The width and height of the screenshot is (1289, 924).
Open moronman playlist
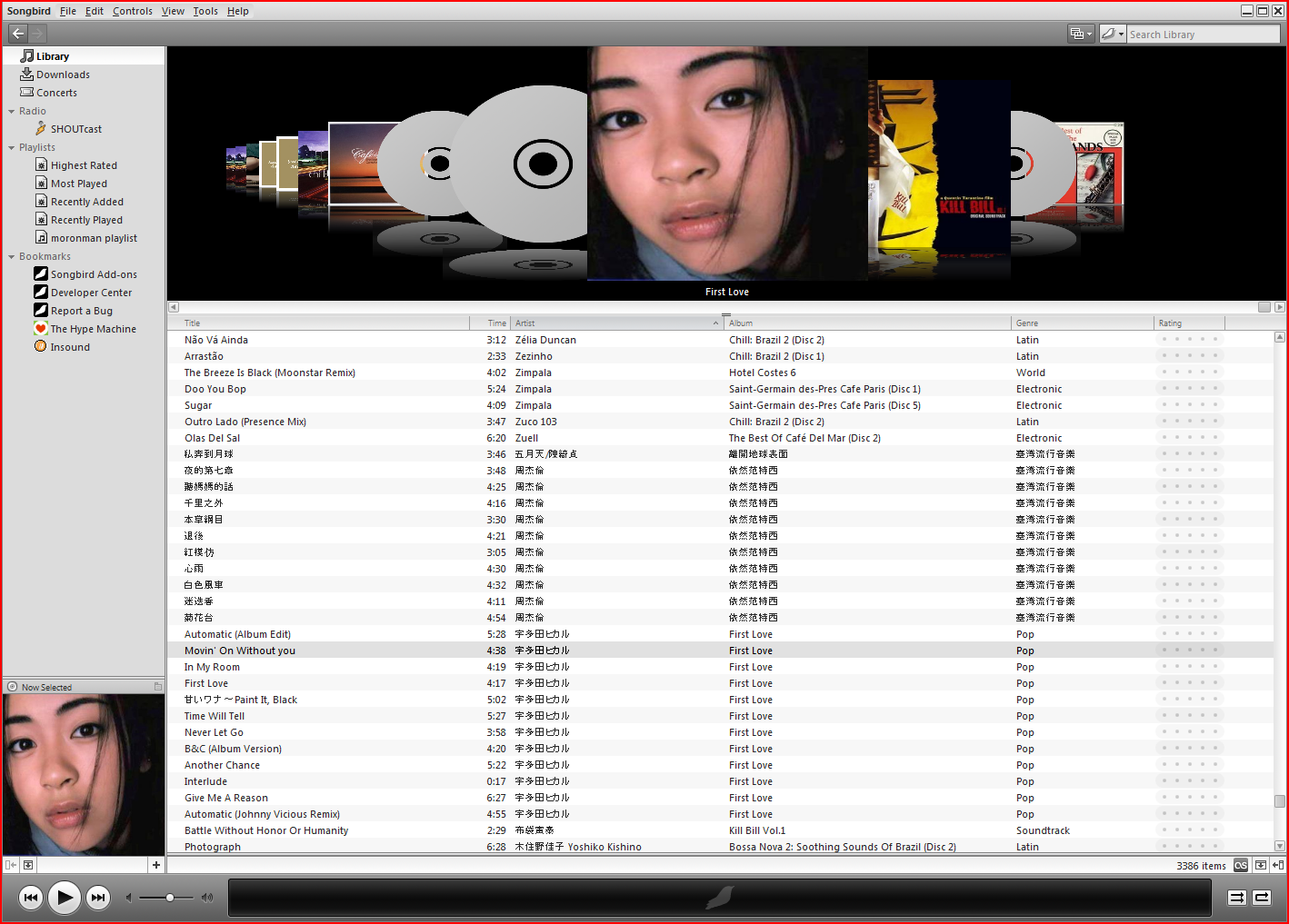point(94,238)
